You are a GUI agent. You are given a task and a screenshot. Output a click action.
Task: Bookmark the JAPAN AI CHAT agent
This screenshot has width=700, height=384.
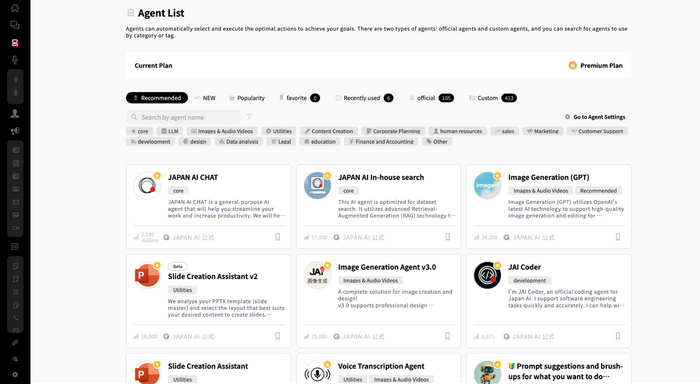tap(278, 237)
